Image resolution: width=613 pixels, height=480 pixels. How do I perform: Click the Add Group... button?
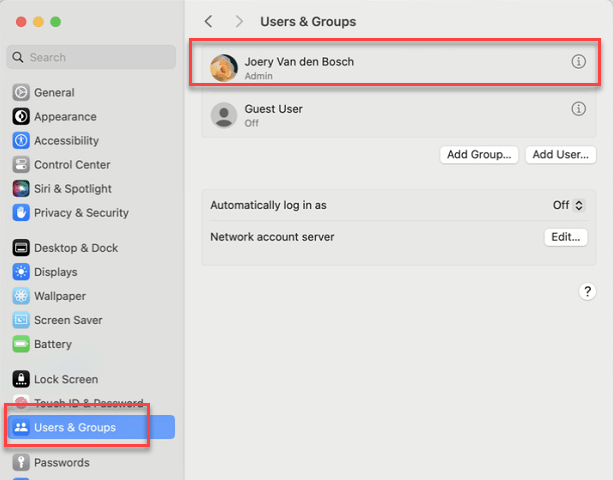[x=479, y=154]
